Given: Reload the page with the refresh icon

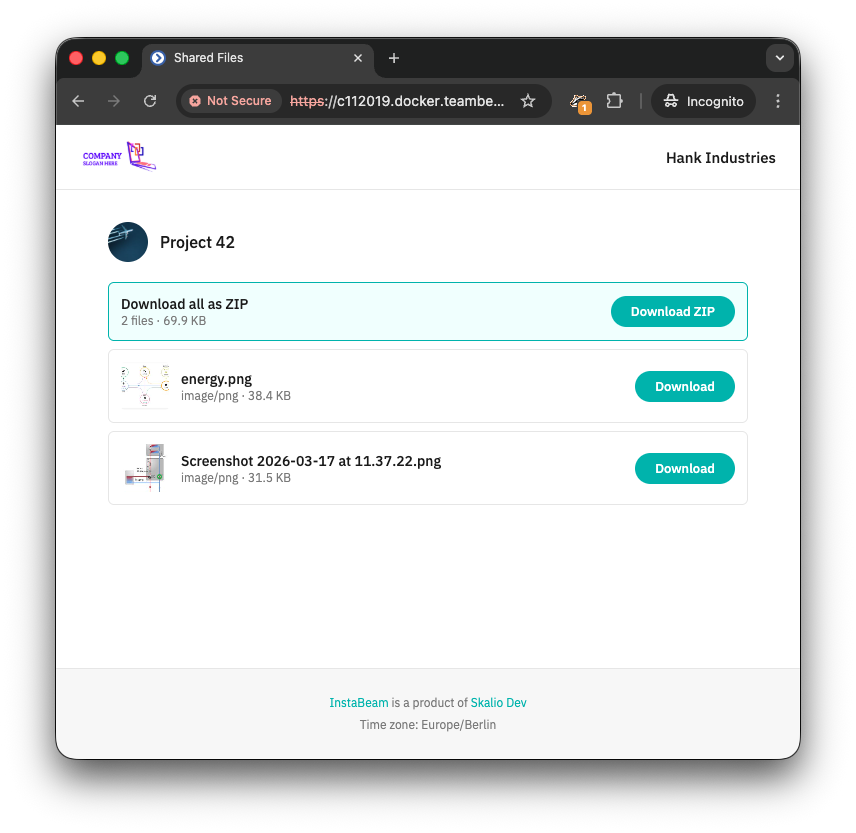Looking at the screenshot, I should (x=150, y=101).
